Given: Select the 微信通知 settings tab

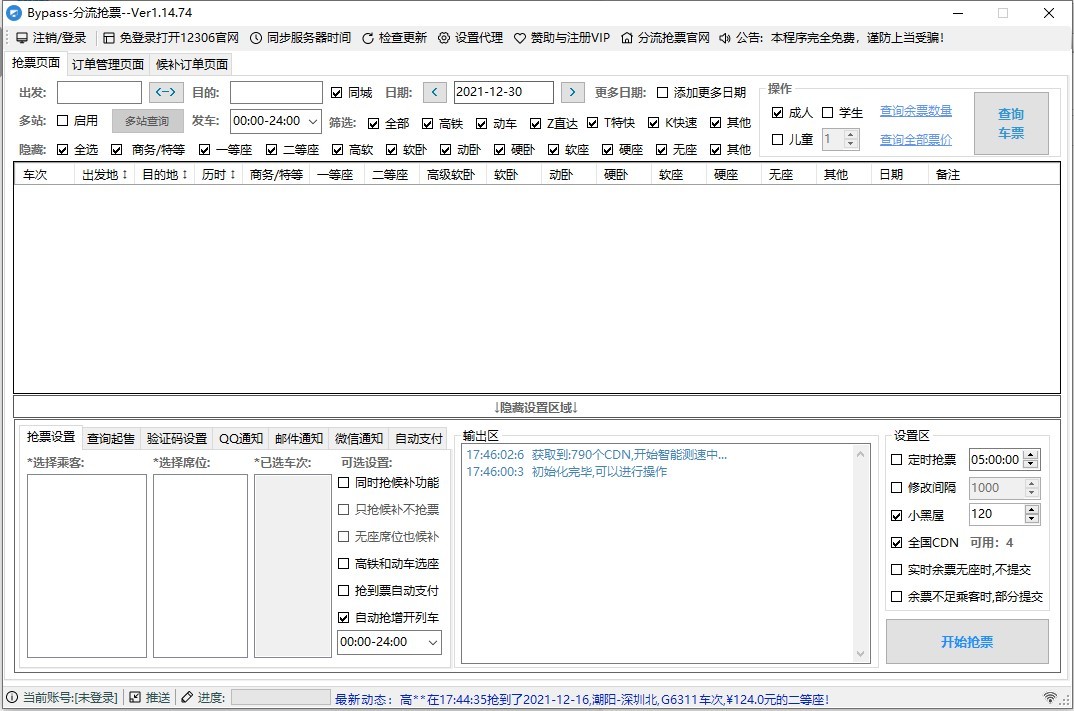Looking at the screenshot, I should click(x=358, y=437).
